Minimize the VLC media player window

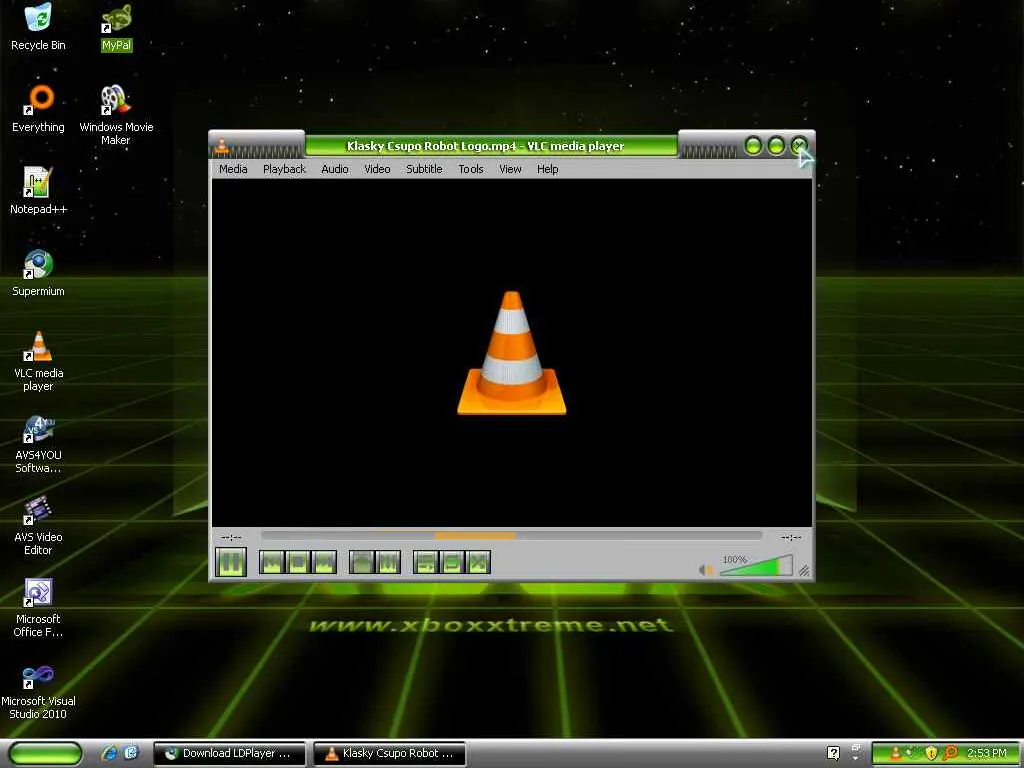753,146
